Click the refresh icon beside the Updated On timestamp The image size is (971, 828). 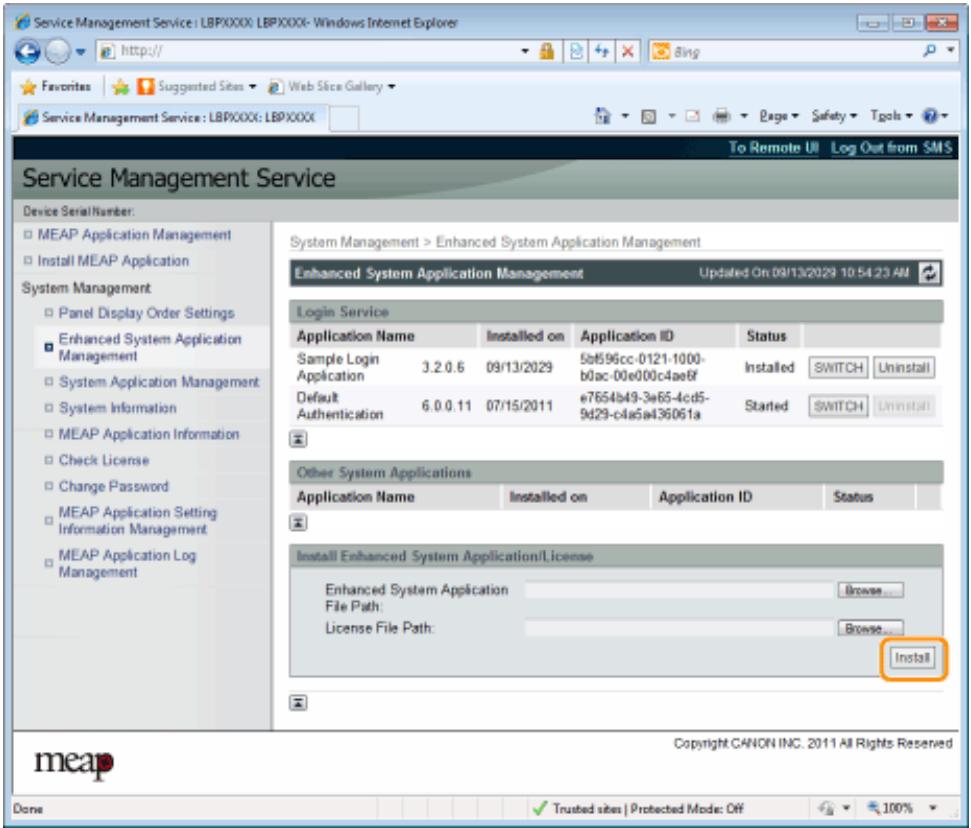(929, 272)
